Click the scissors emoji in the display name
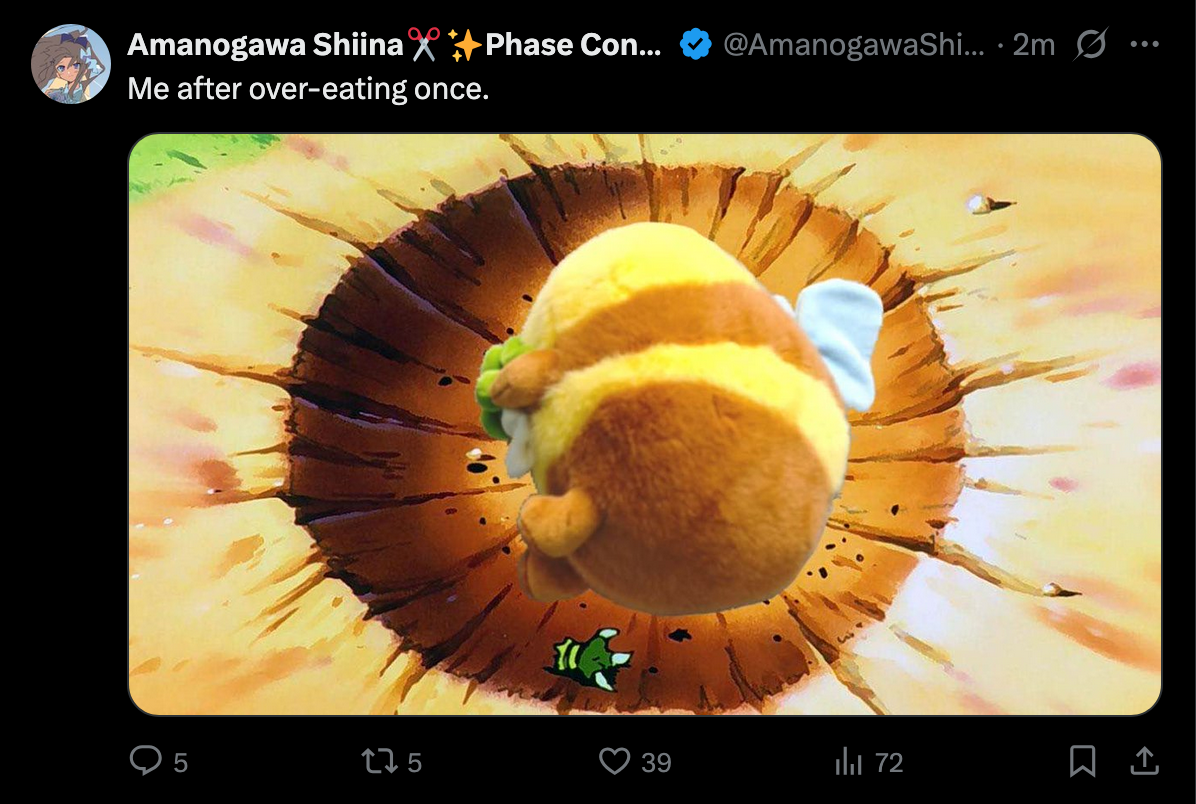 424,44
